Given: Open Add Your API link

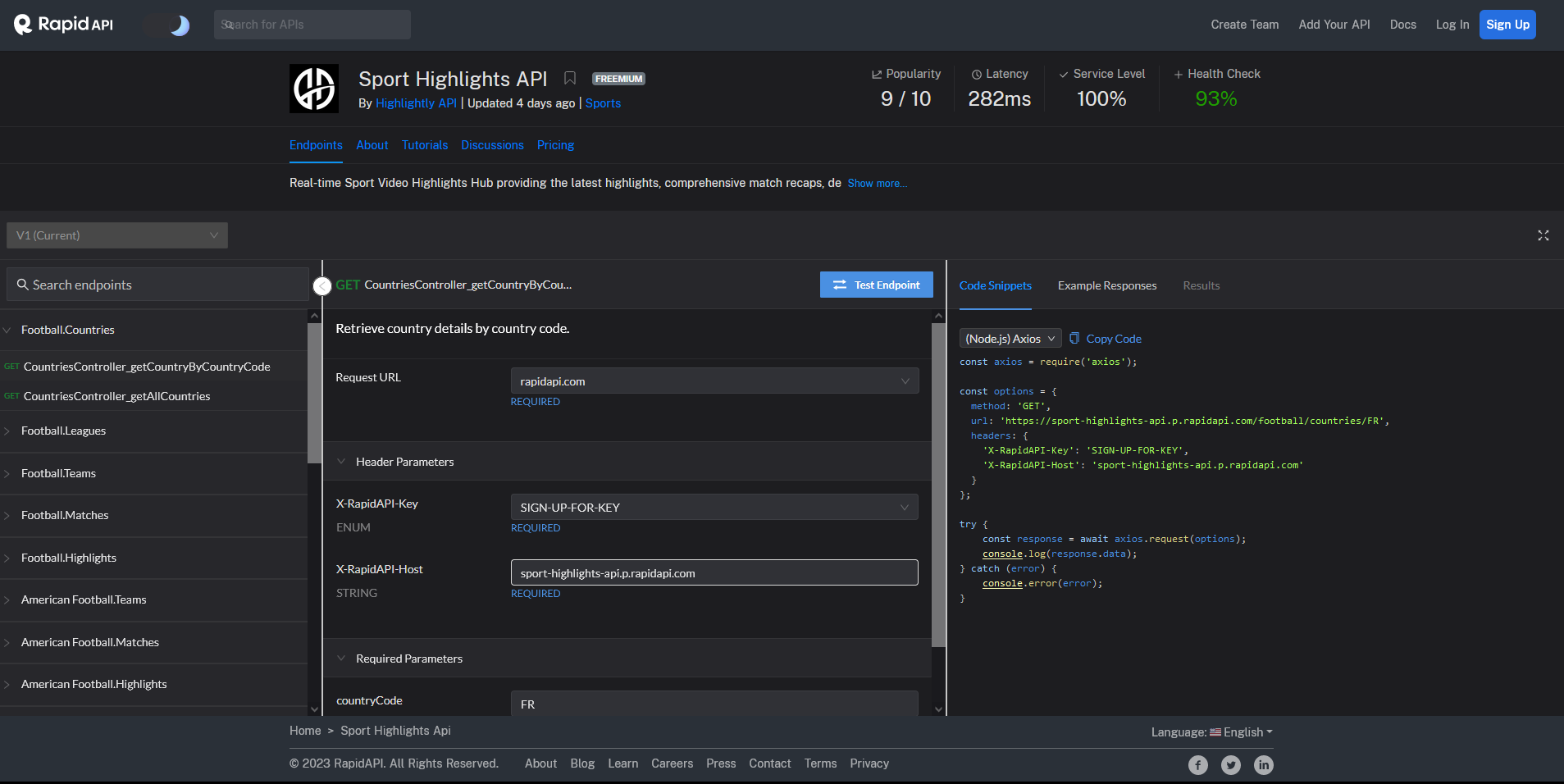Looking at the screenshot, I should coord(1334,25).
